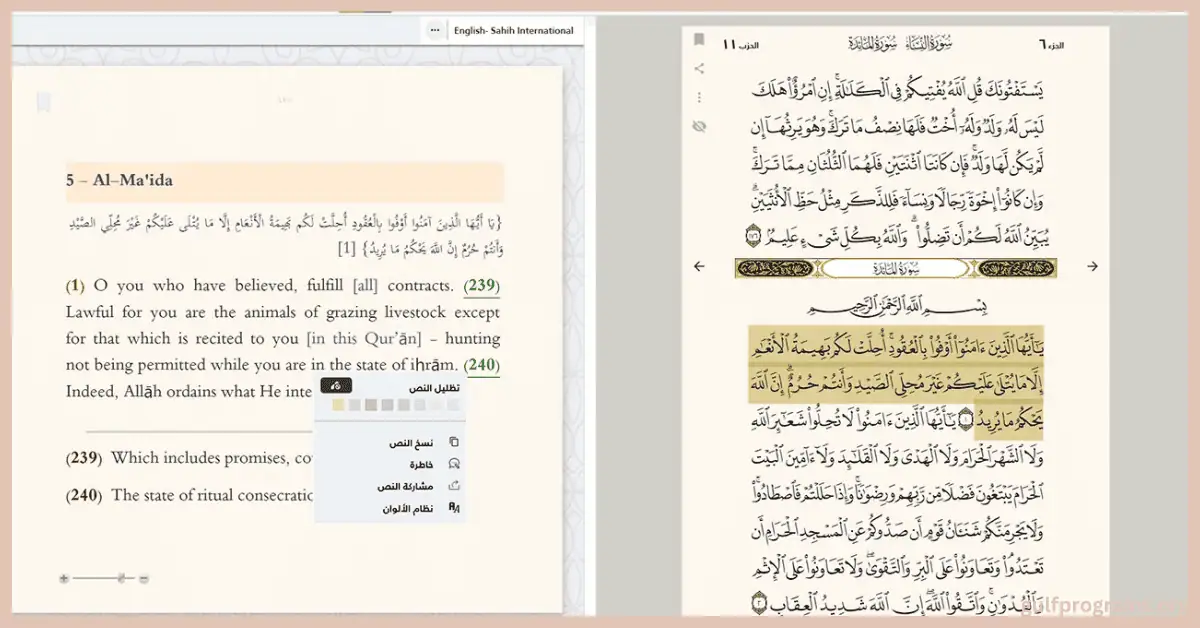Click the khatirah speech-bubble icon

click(x=454, y=464)
